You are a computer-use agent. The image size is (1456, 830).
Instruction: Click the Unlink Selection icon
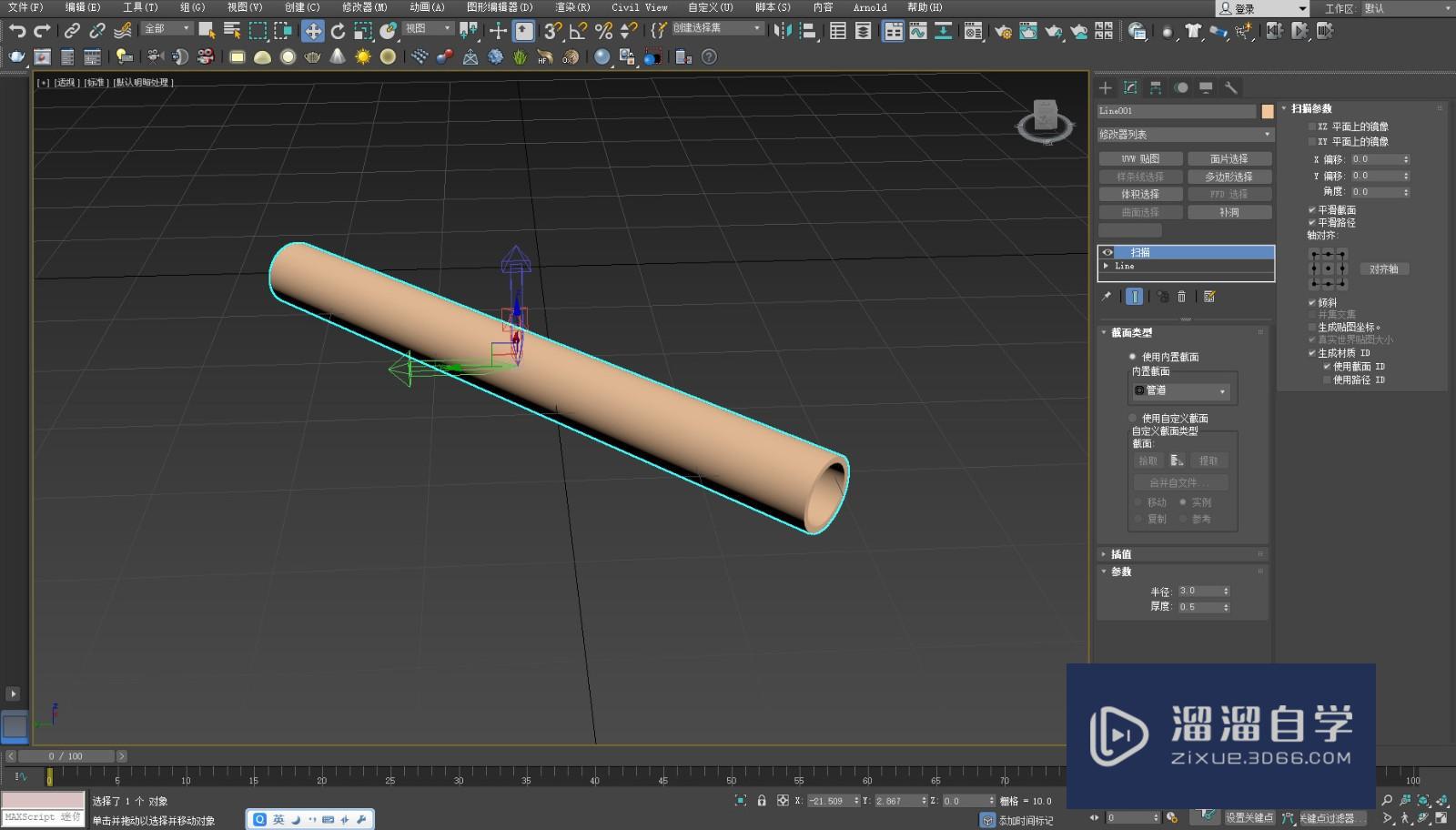click(97, 31)
